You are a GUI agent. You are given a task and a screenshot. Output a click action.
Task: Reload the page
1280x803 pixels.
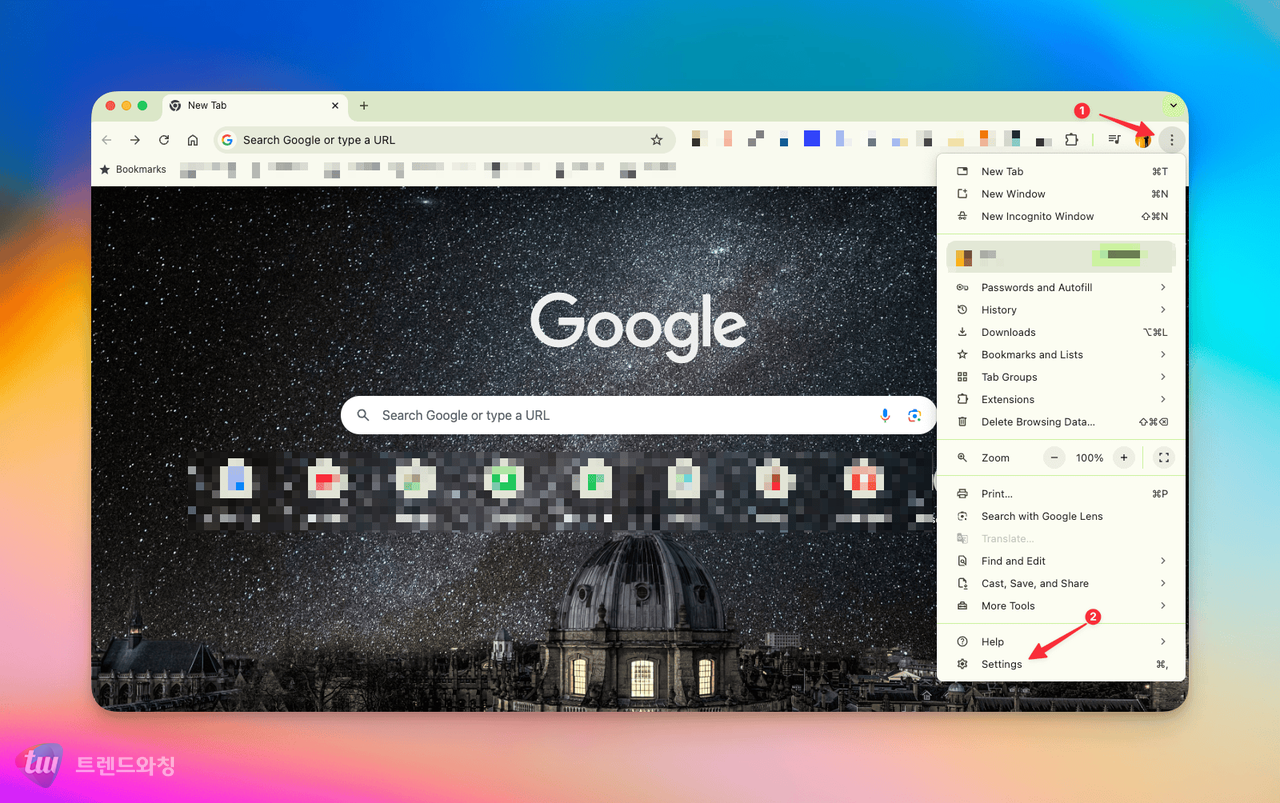pyautogui.click(x=164, y=140)
